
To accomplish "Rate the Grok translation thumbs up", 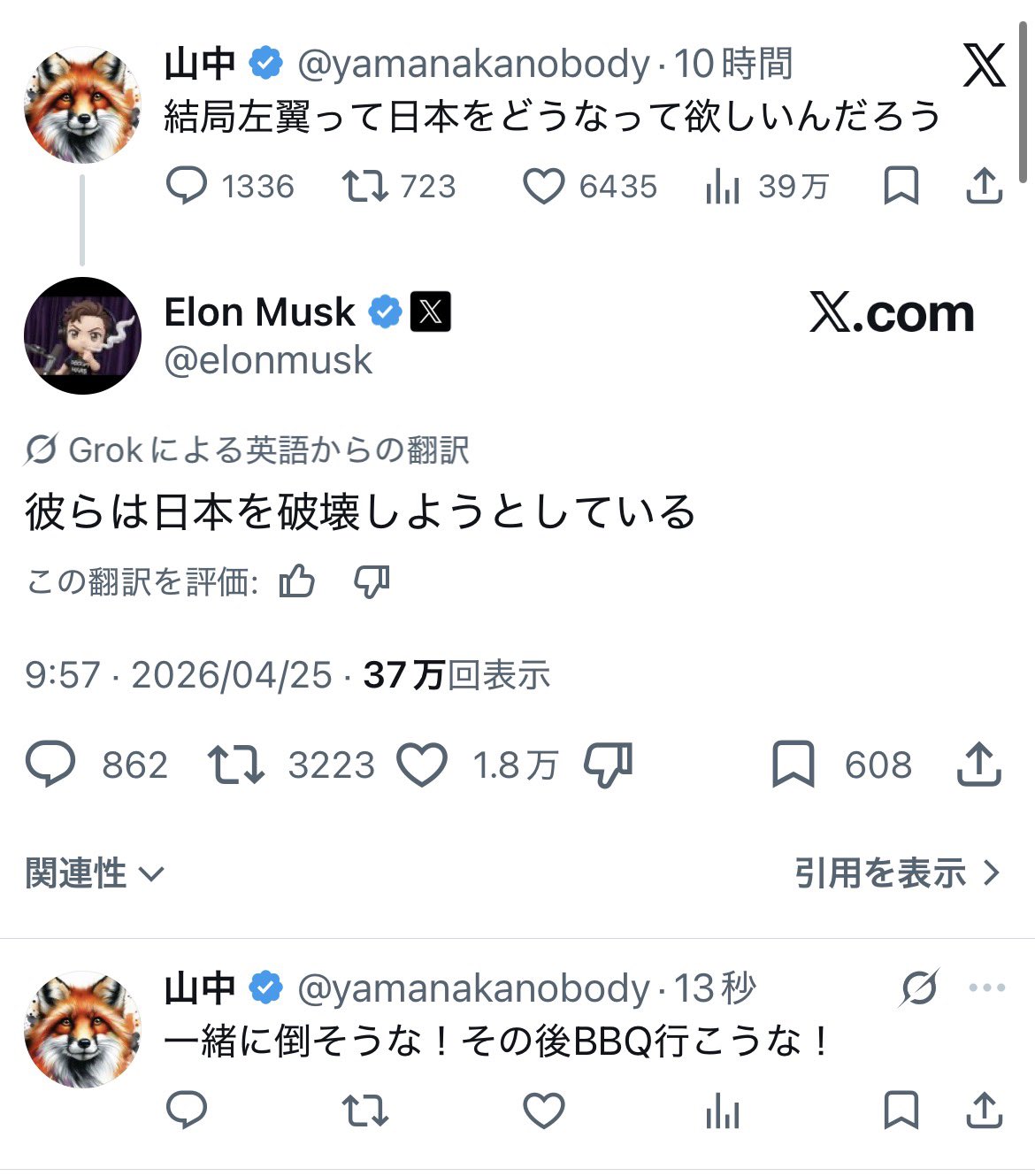I will pos(296,581).
